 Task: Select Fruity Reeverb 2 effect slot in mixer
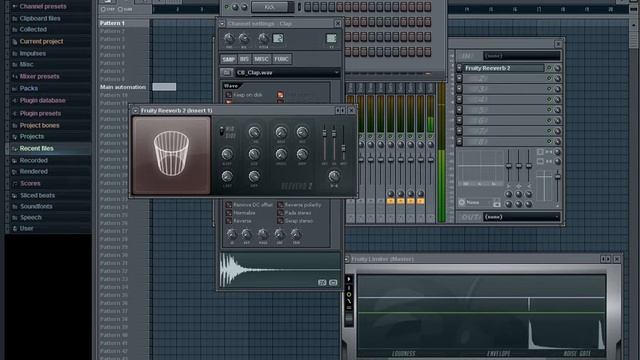click(x=504, y=68)
